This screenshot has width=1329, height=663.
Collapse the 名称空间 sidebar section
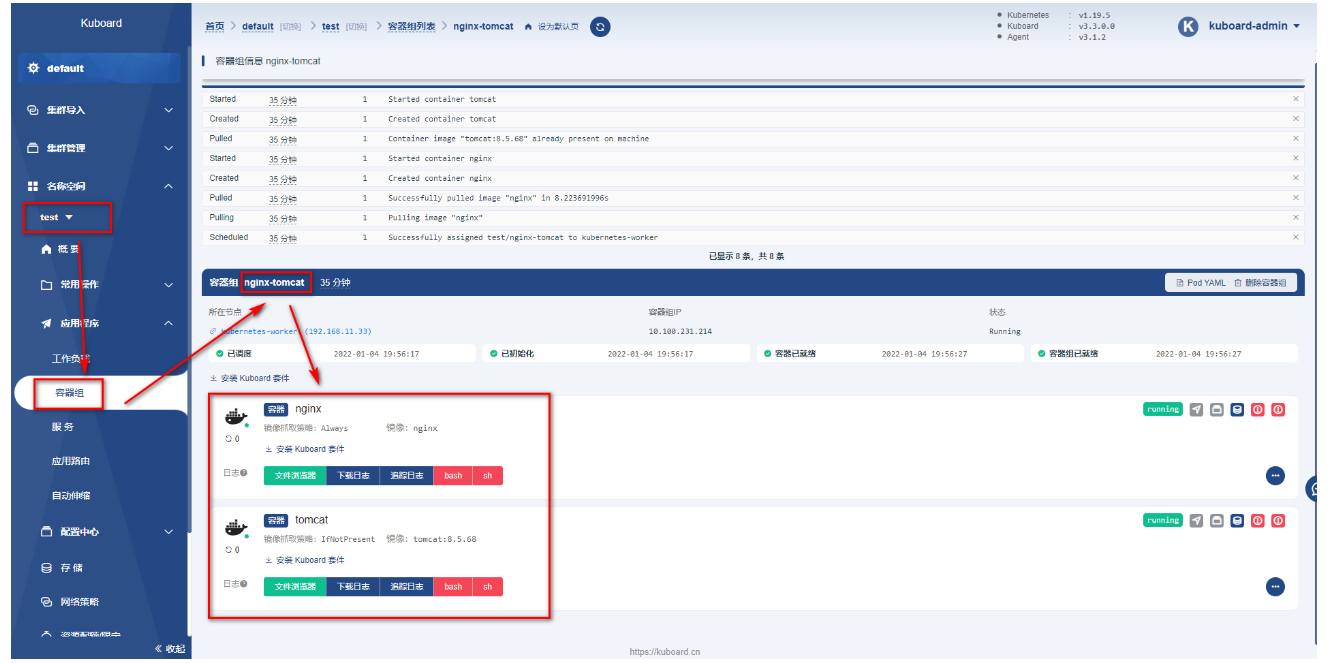tap(100, 186)
